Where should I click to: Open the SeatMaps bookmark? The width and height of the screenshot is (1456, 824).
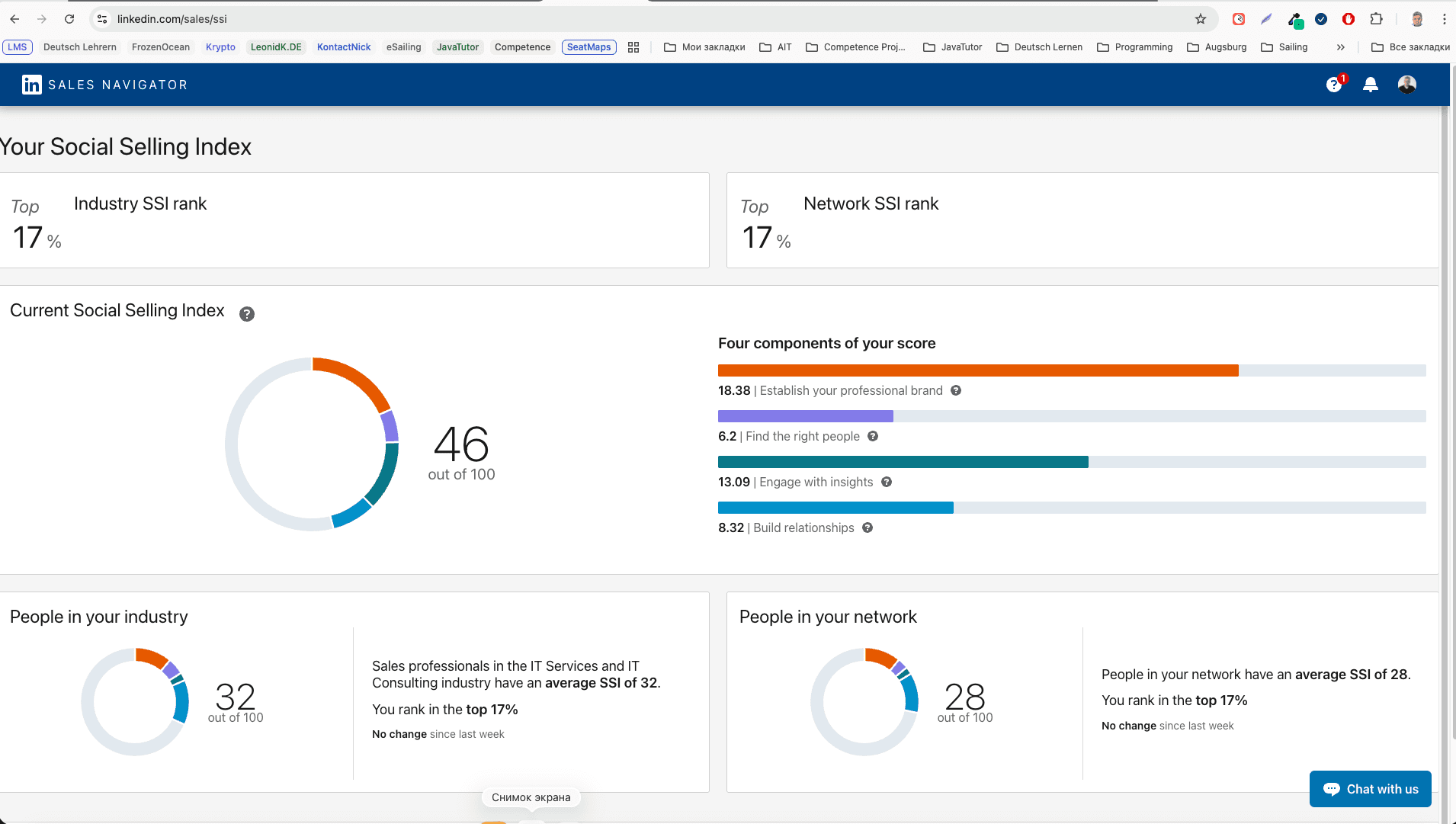click(x=588, y=47)
